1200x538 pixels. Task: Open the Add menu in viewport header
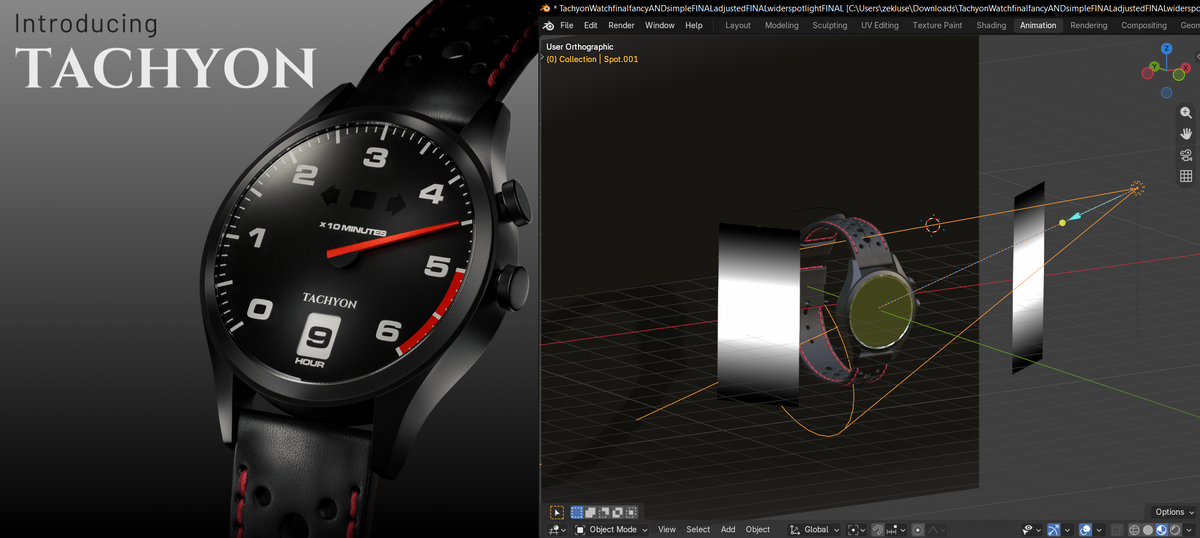pos(728,529)
